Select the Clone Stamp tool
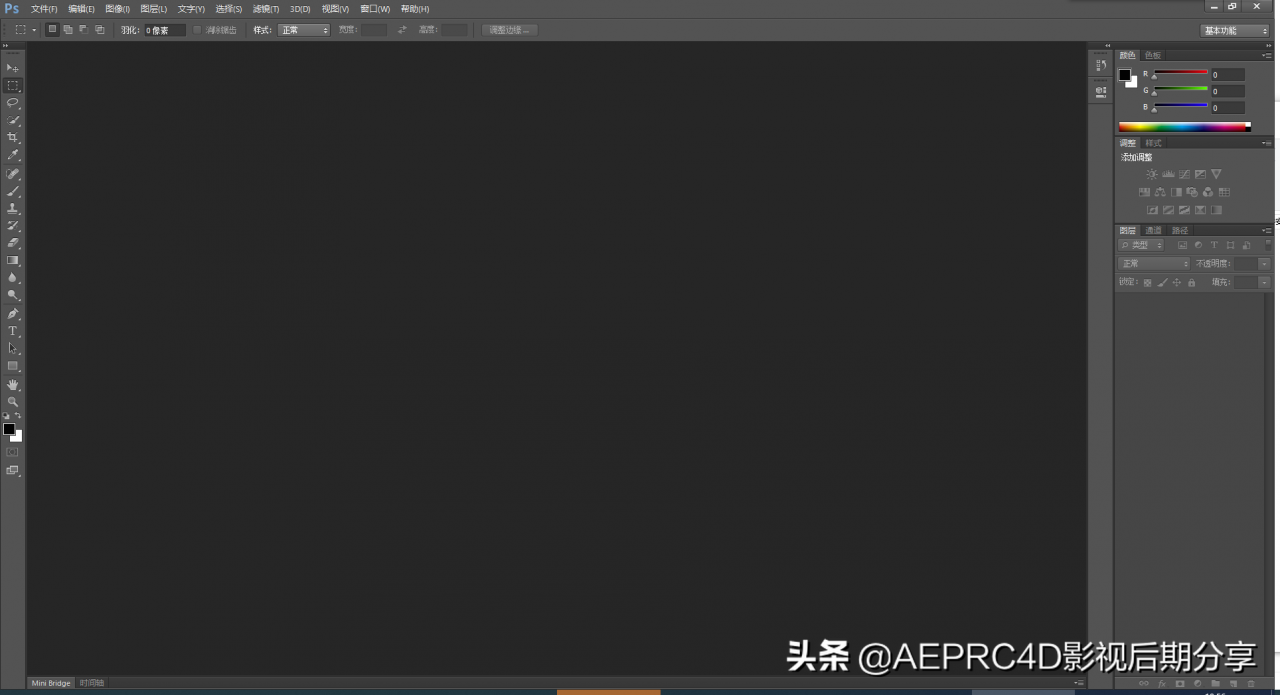Image resolution: width=1280 pixels, height=695 pixels. 13,208
